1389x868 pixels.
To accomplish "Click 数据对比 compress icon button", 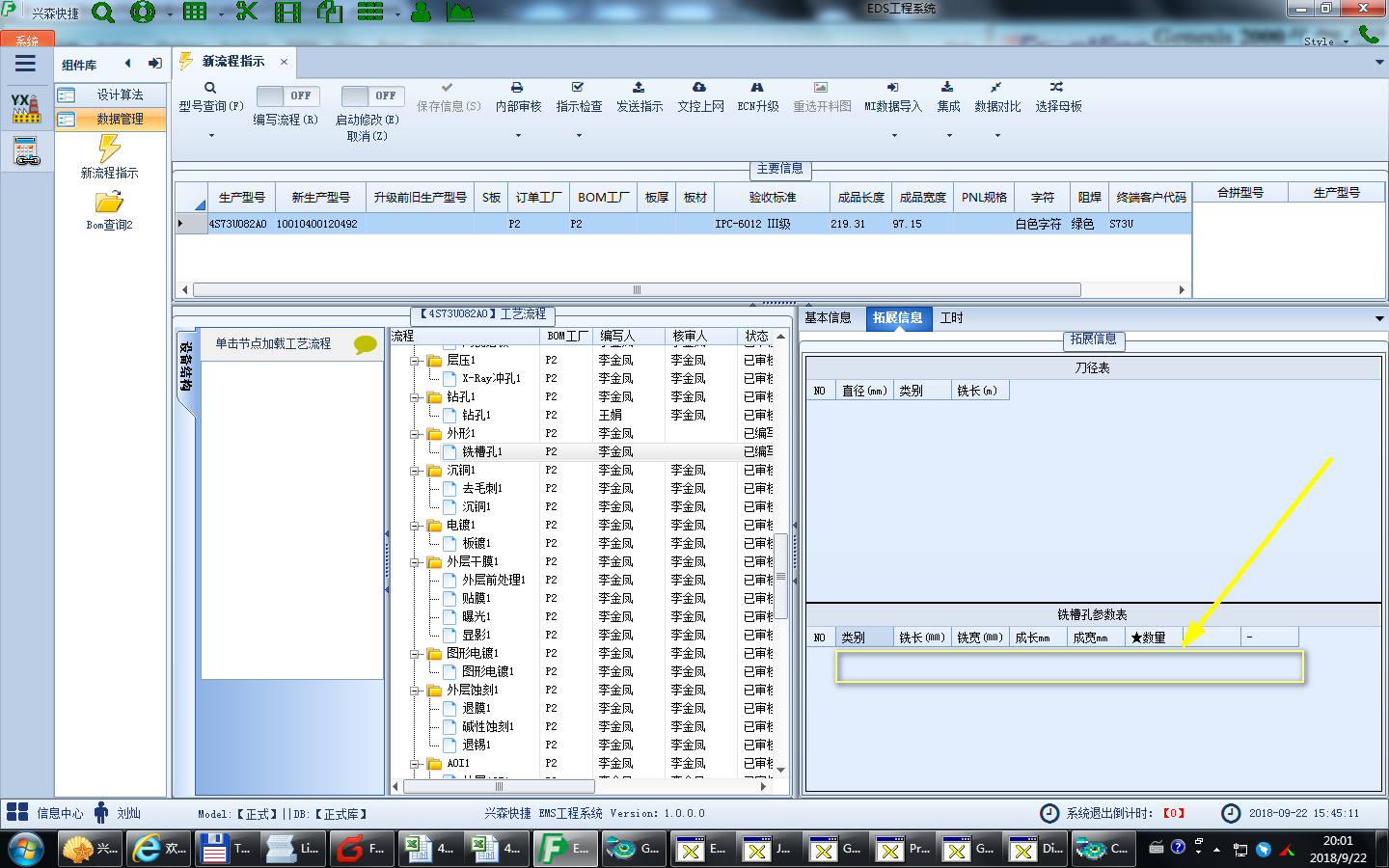I will [997, 97].
